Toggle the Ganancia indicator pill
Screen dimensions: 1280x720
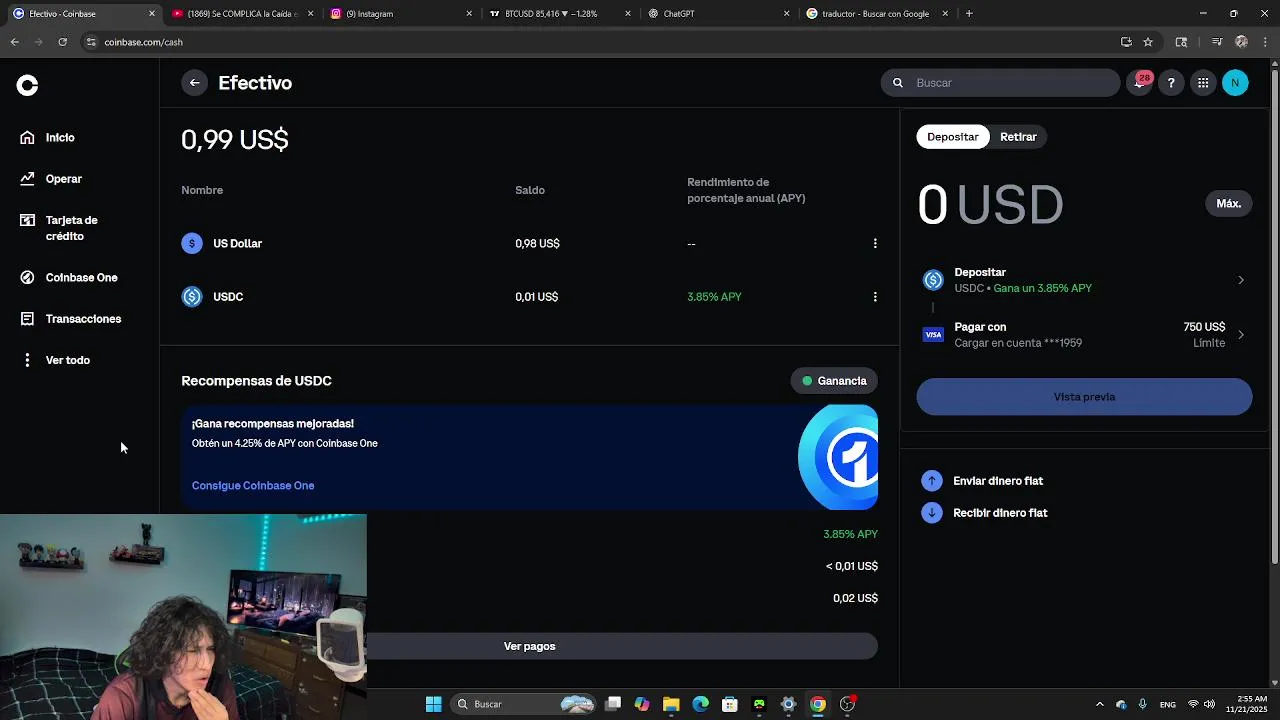tap(834, 381)
